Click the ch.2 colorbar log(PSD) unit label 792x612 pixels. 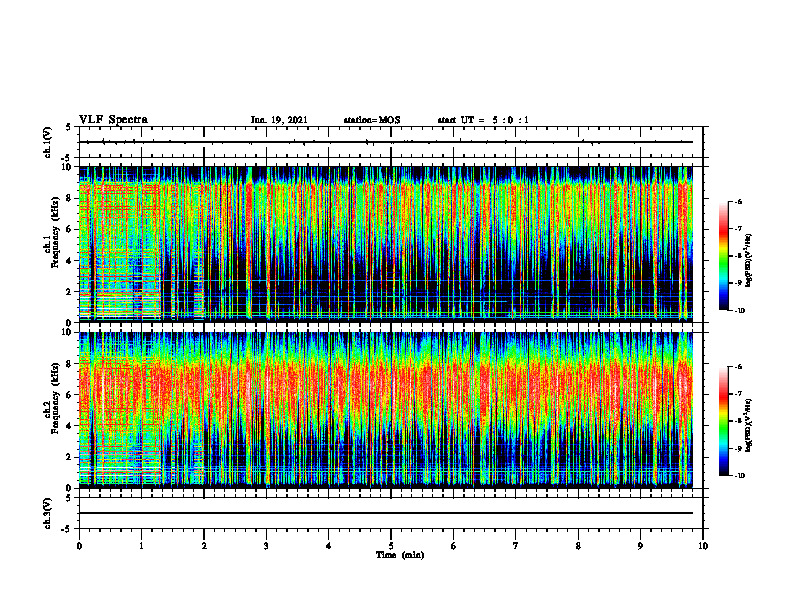(x=749, y=424)
